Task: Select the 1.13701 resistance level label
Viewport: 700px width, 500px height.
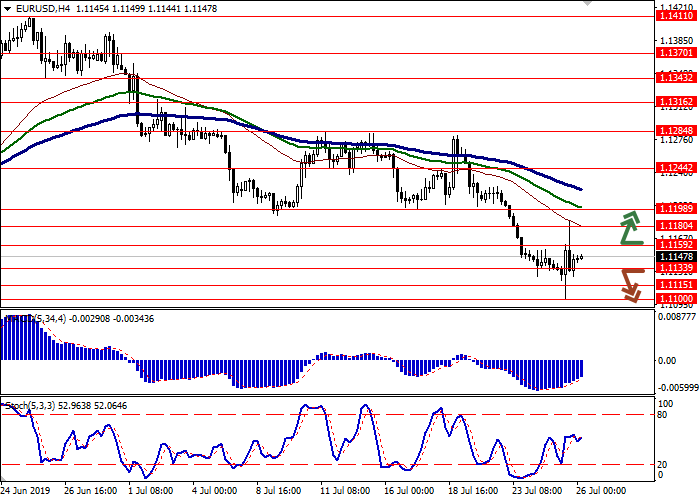Action: tap(676, 53)
